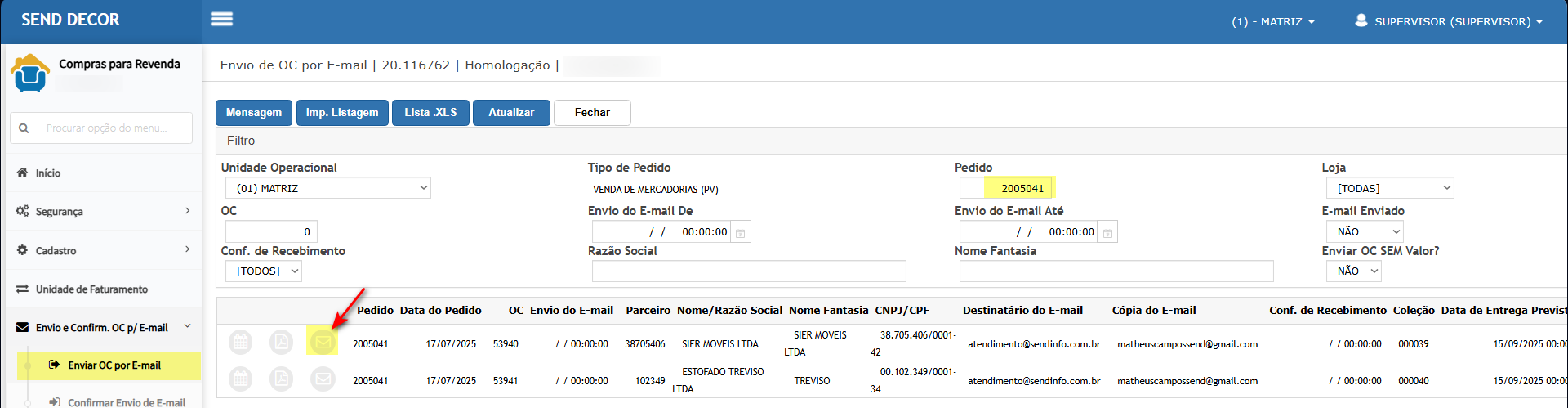Open the Loja dropdown
The image size is (1568, 408).
pos(1390,188)
